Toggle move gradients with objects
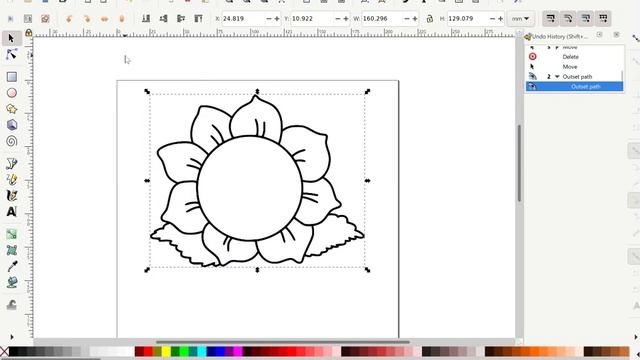Screen dimensions: 640x360 click(x=586, y=18)
